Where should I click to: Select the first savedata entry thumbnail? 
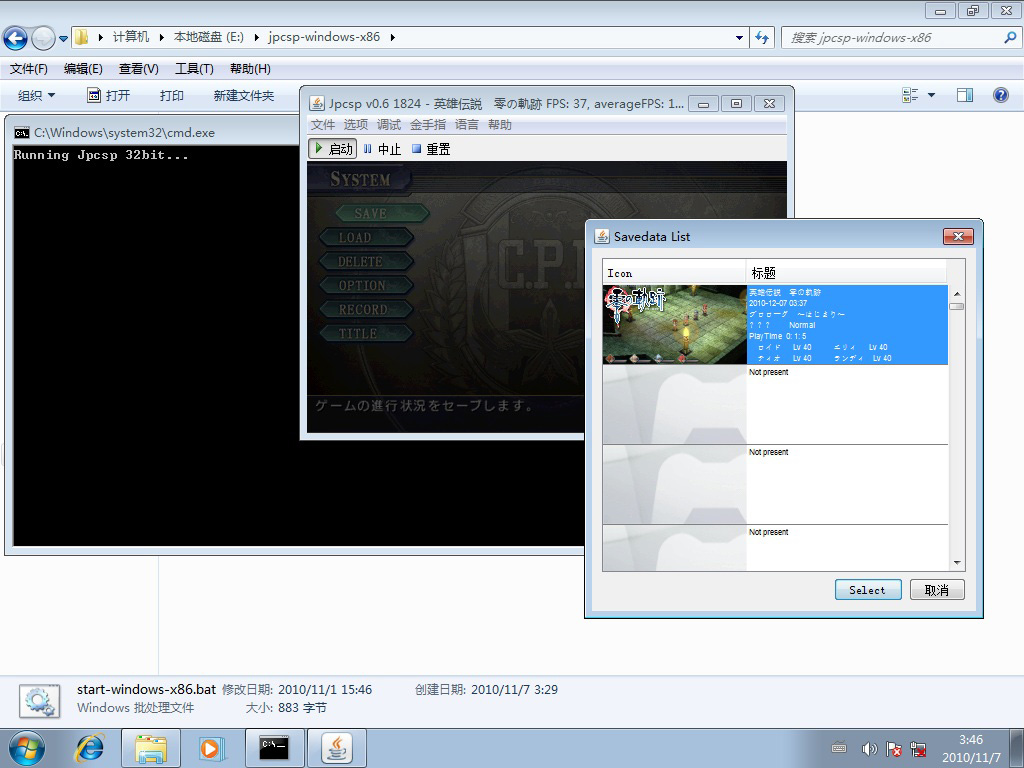click(674, 324)
